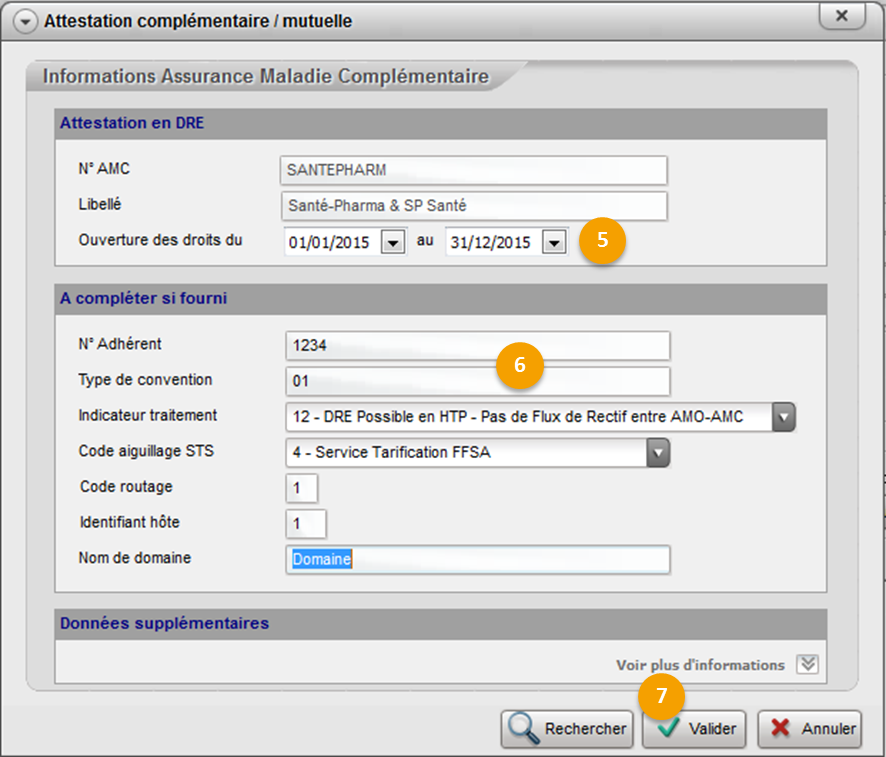Click the Libellé text field

tap(474, 206)
